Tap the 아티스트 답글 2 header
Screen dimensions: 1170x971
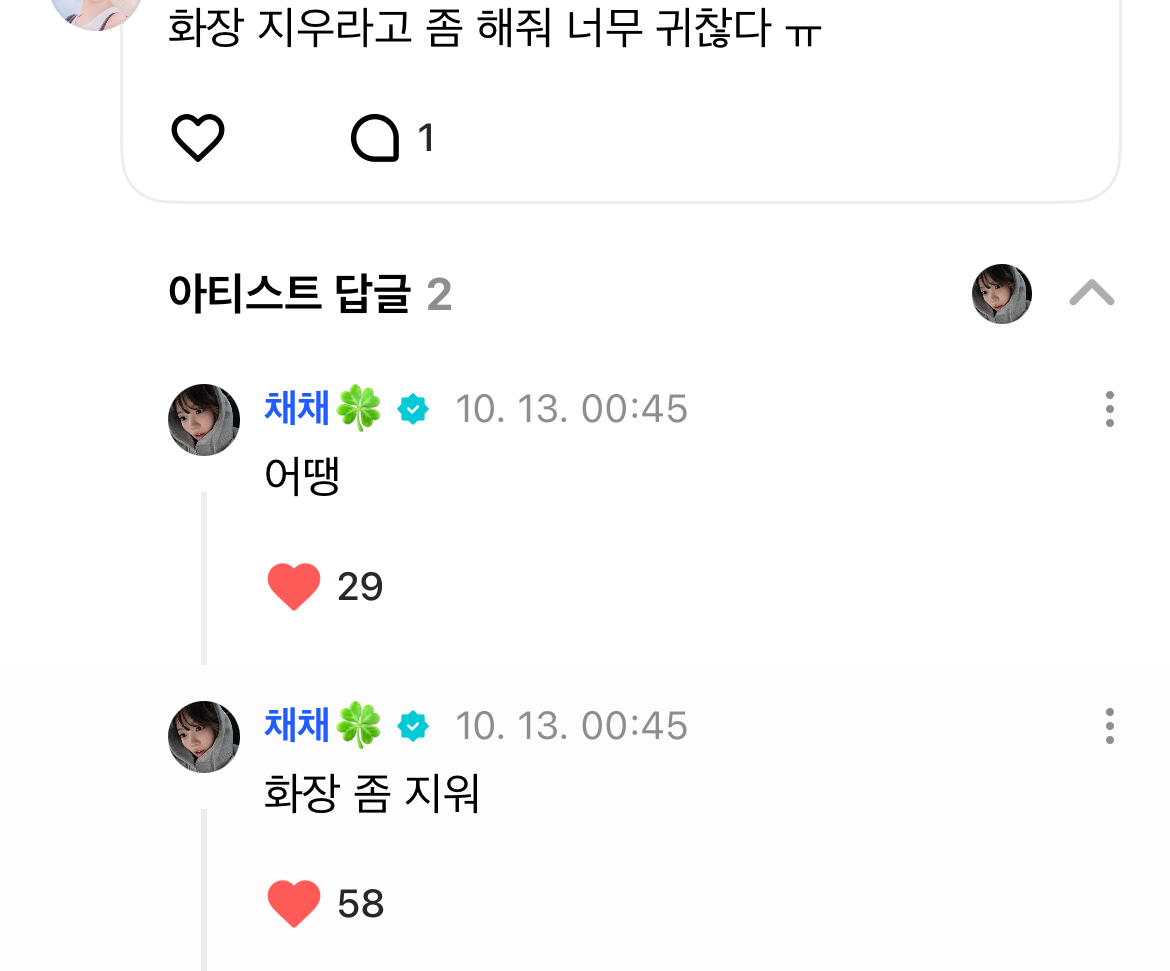tap(310, 295)
